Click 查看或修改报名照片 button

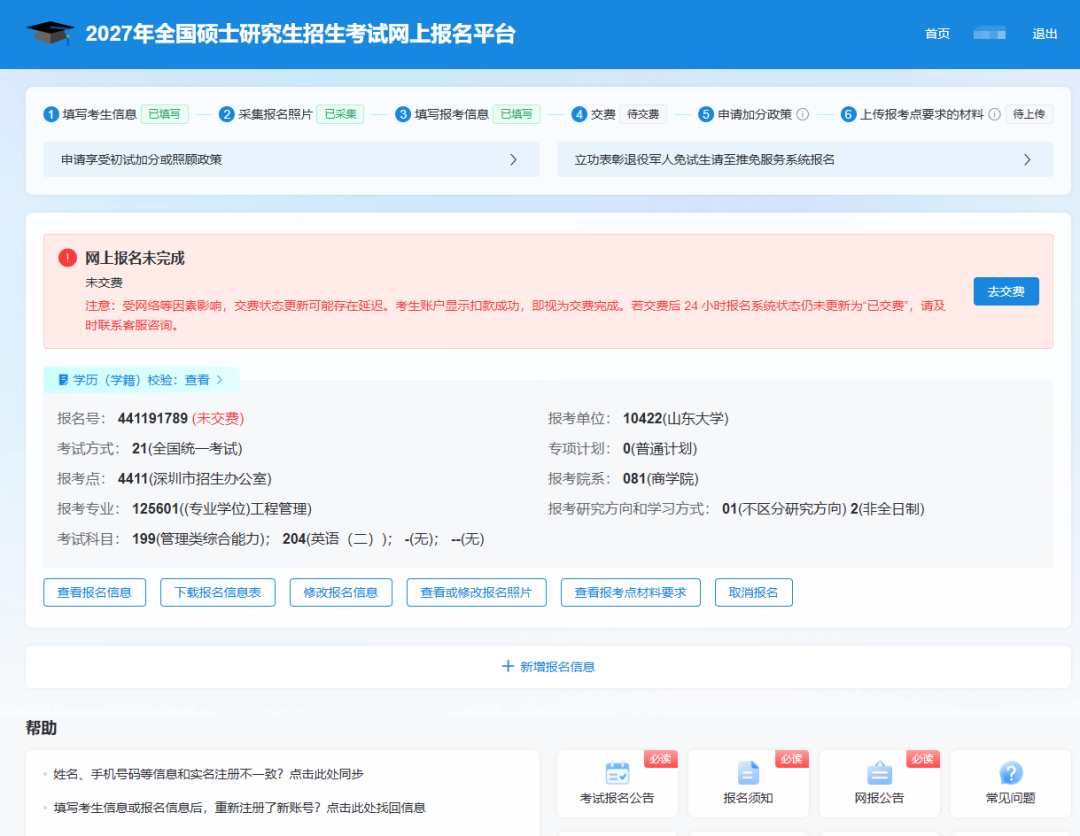coord(477,592)
